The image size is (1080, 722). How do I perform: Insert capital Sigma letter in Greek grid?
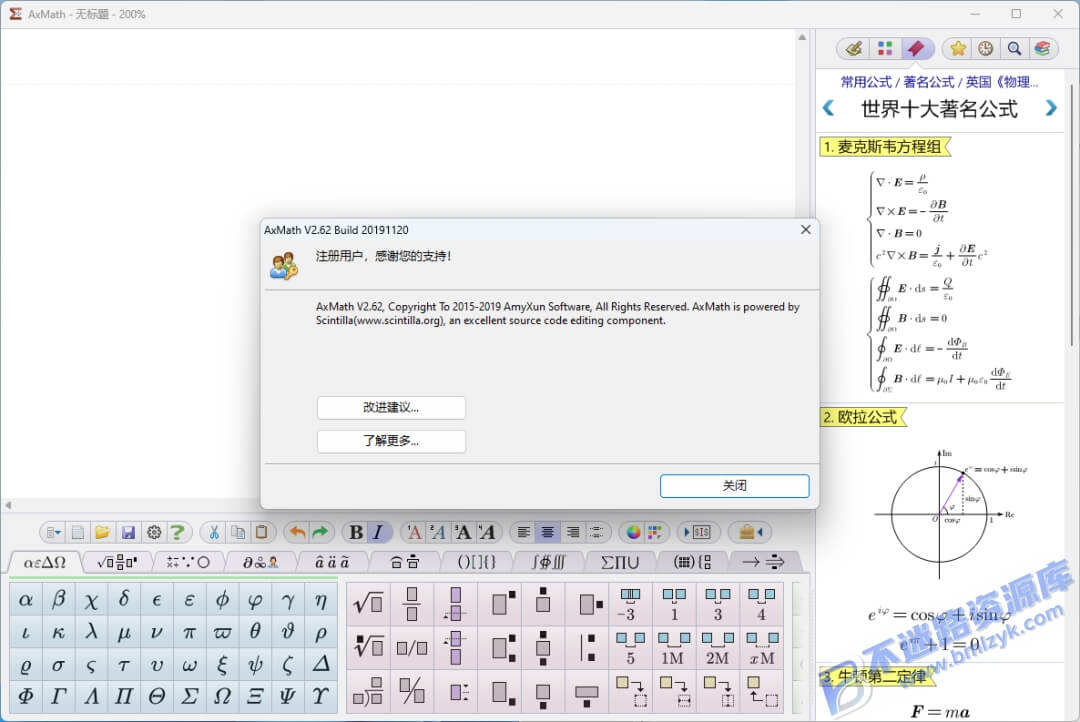coord(189,696)
